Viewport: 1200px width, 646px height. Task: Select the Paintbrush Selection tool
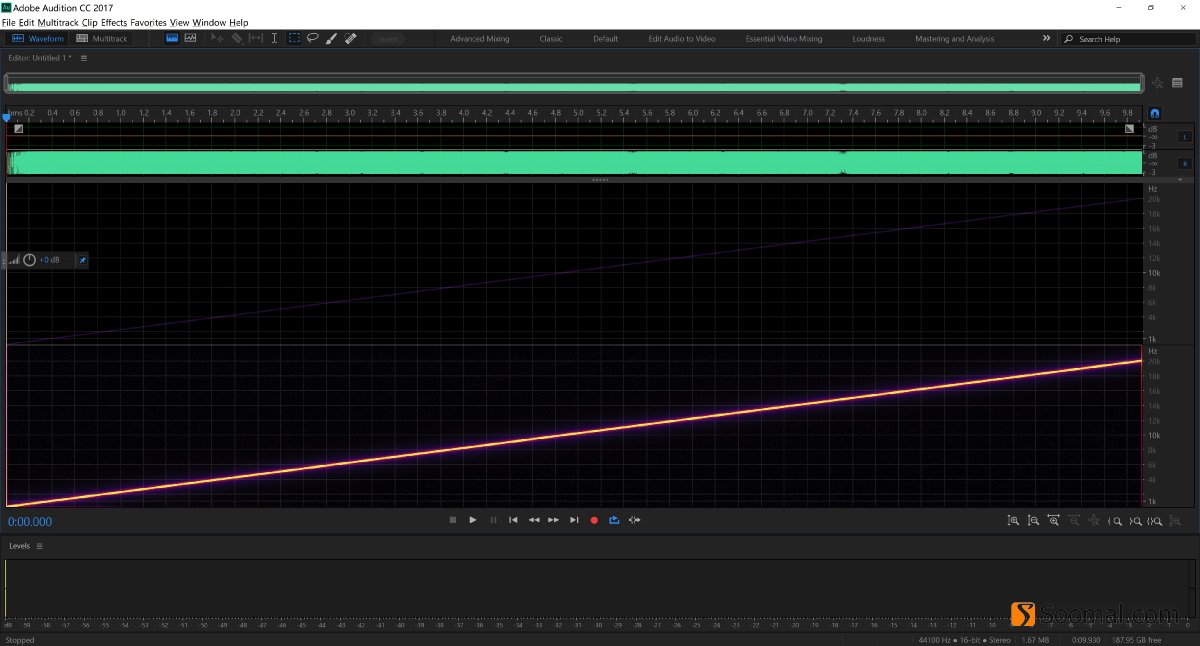coord(331,38)
